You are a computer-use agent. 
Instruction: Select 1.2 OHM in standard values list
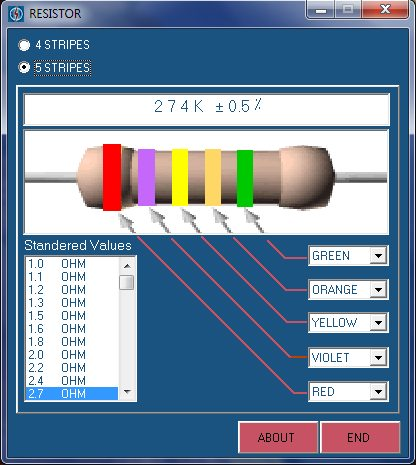coord(72,290)
